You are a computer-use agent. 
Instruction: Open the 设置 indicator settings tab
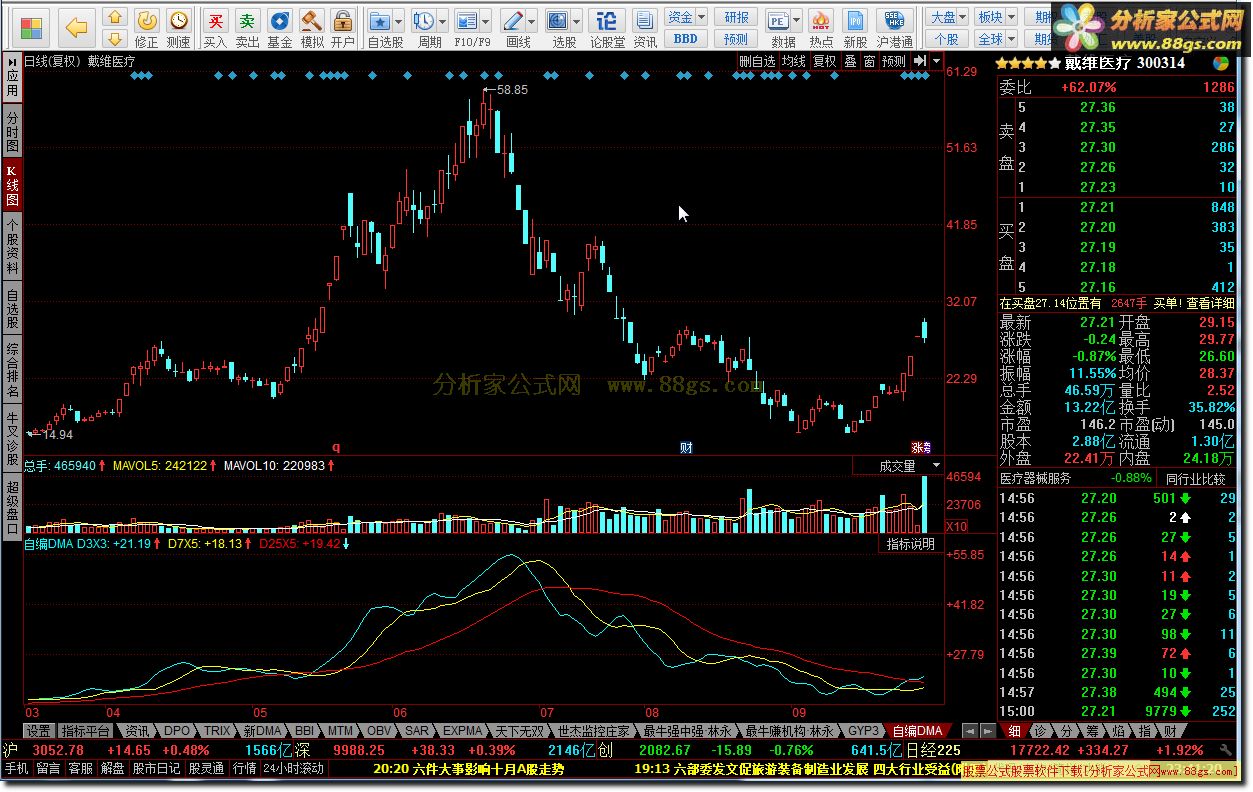tap(38, 731)
